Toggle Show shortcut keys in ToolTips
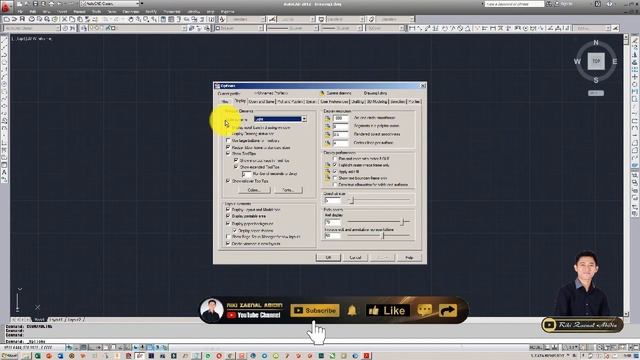The image size is (640, 360). pyautogui.click(x=236, y=160)
